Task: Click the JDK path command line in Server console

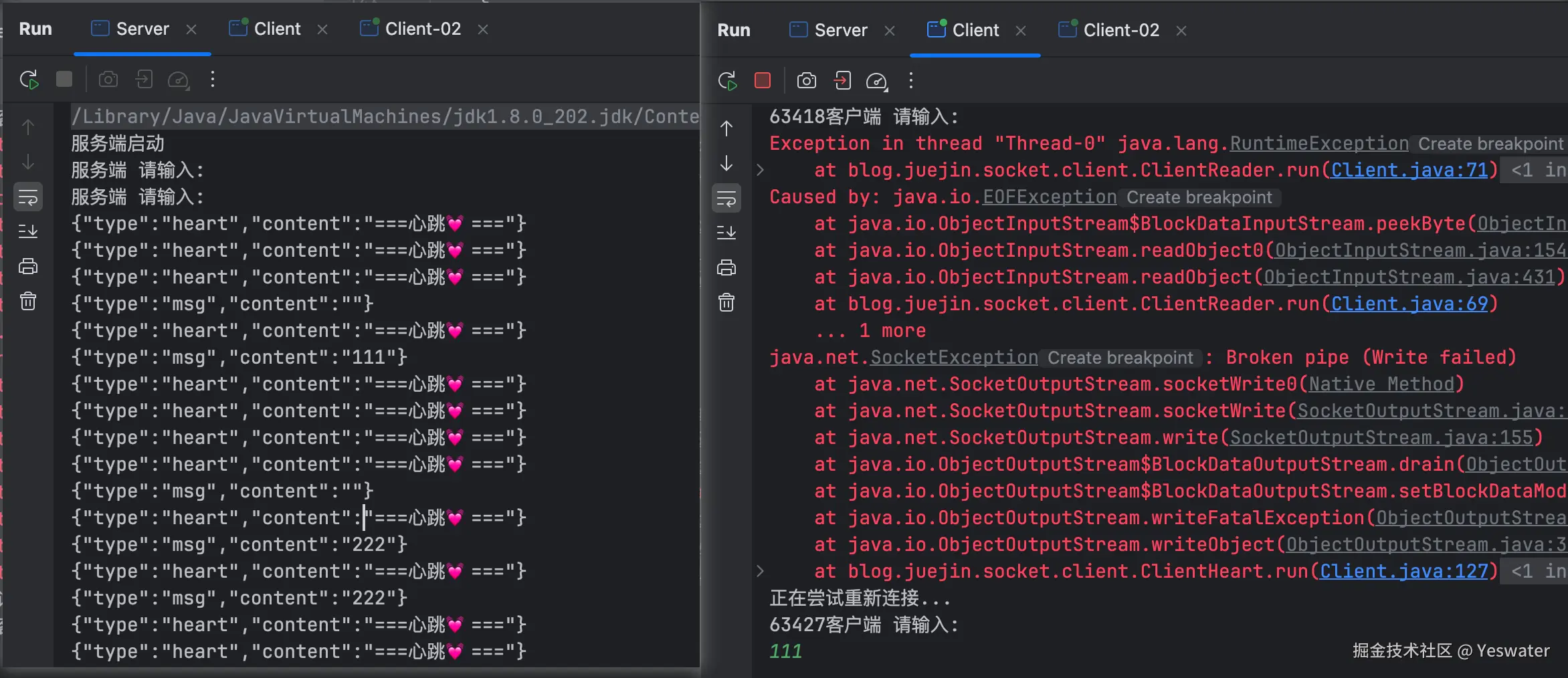Action: click(385, 116)
